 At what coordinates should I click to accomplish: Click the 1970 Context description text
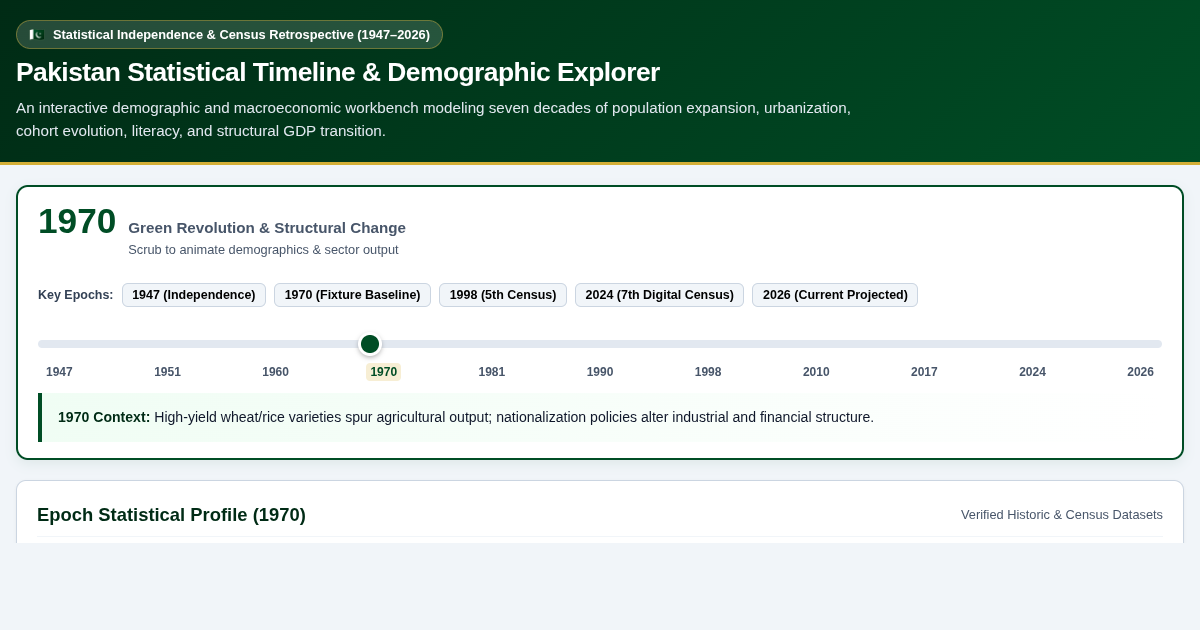[x=466, y=417]
